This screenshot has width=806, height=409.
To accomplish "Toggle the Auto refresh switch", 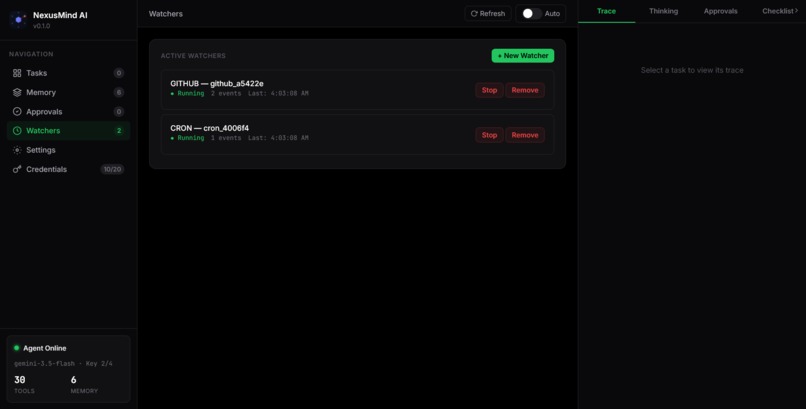I will (x=532, y=13).
